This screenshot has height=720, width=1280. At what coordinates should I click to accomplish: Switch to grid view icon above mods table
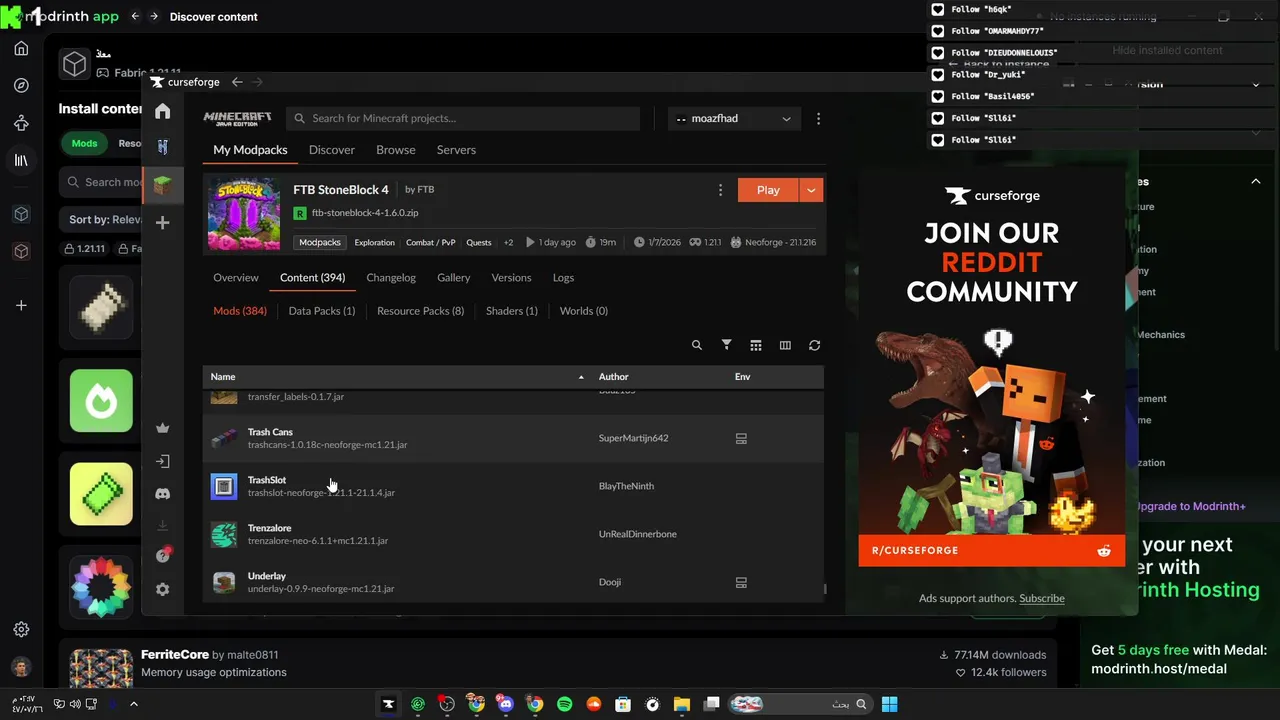(756, 345)
